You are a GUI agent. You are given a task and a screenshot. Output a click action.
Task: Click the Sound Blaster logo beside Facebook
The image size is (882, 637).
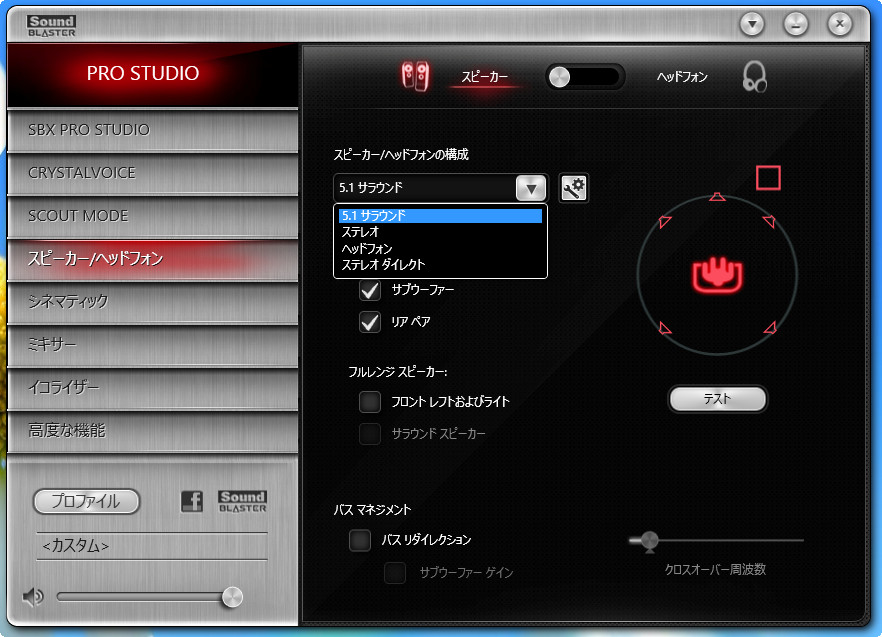click(x=242, y=501)
